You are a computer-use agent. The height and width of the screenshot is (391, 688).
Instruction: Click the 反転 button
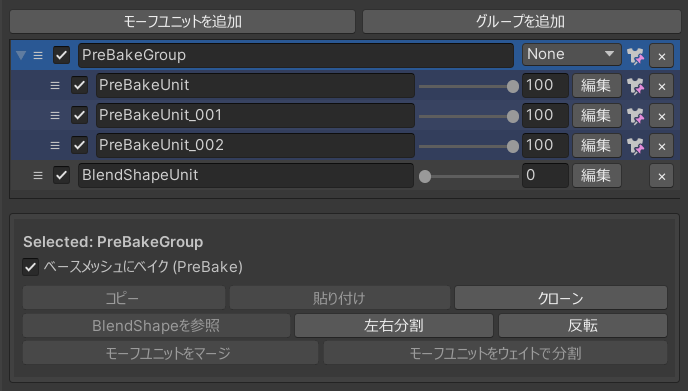point(583,326)
